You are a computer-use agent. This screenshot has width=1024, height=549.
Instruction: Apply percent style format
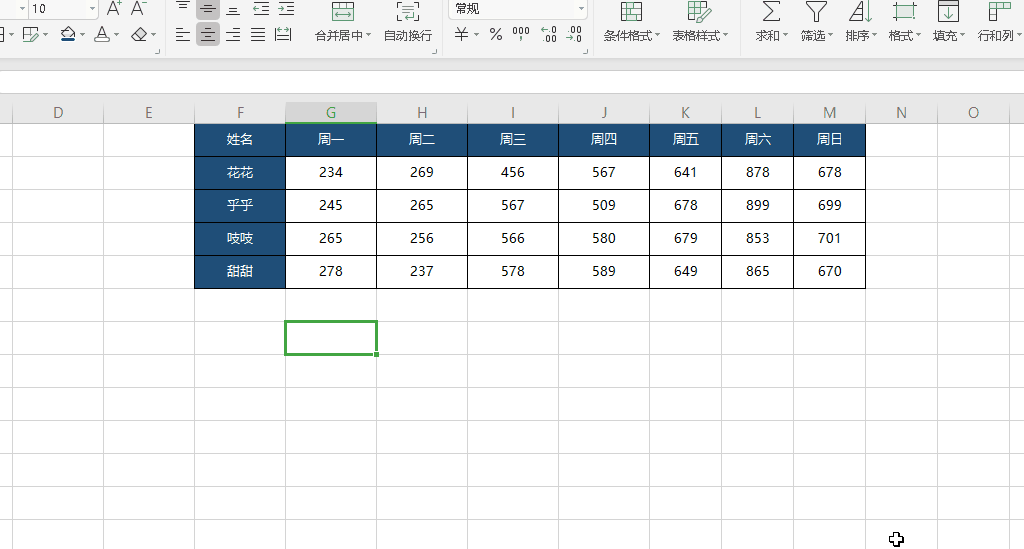[496, 35]
